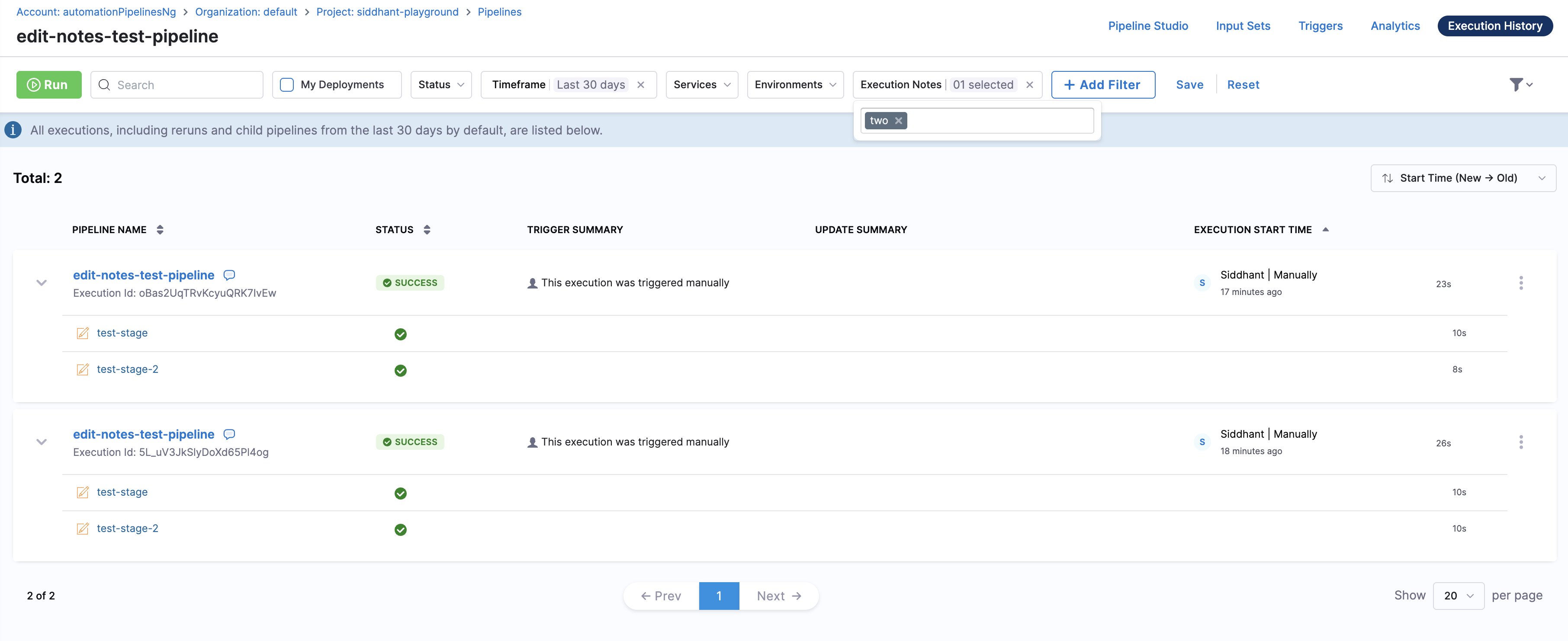Image resolution: width=1568 pixels, height=641 pixels.
Task: Open the comment notes icon beside first pipeline
Action: click(x=229, y=275)
